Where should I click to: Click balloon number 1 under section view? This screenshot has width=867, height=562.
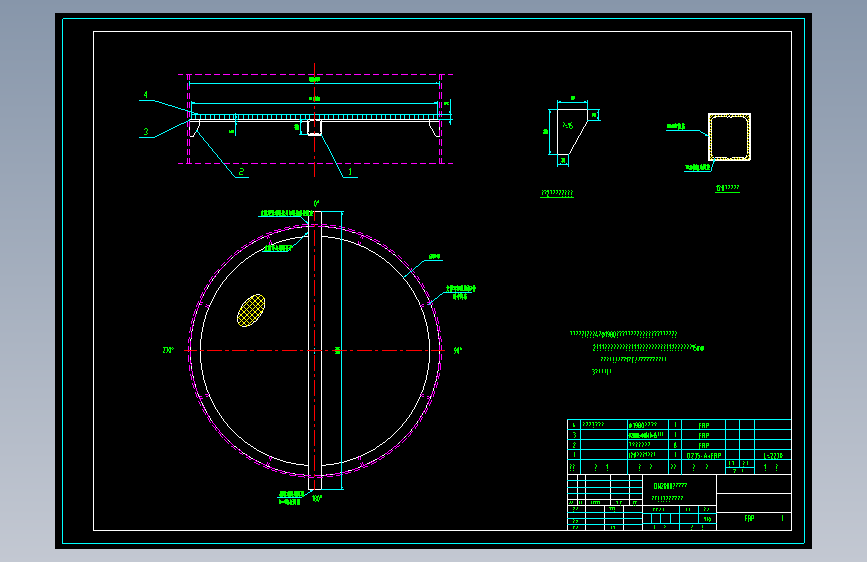[x=349, y=172]
